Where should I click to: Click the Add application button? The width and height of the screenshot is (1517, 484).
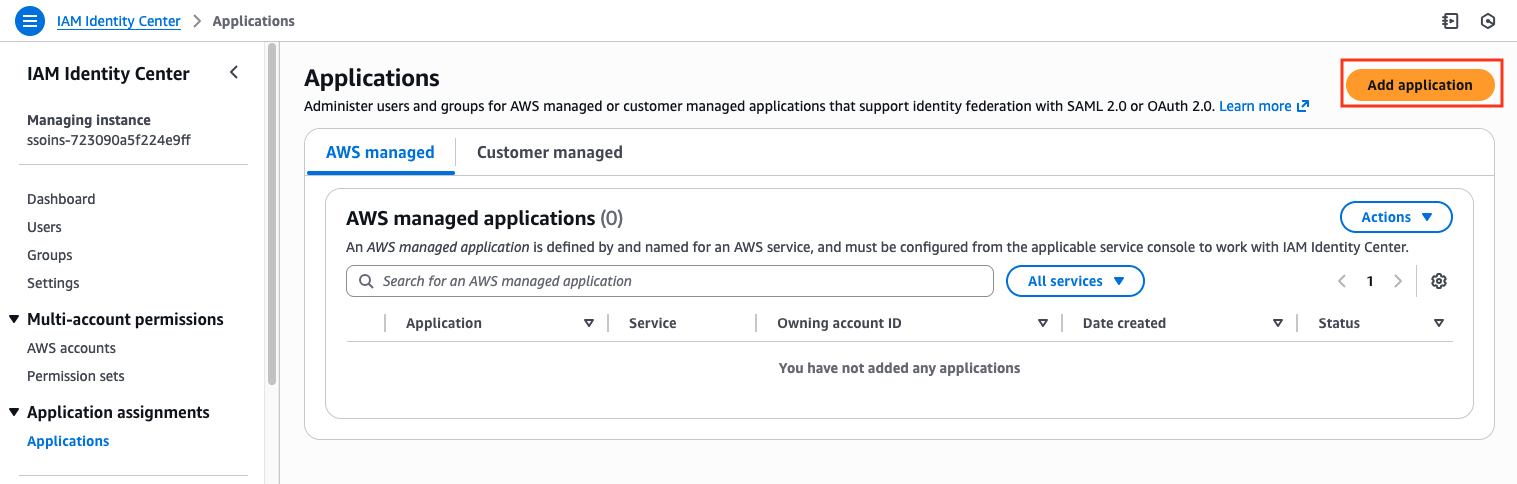pyautogui.click(x=1419, y=85)
